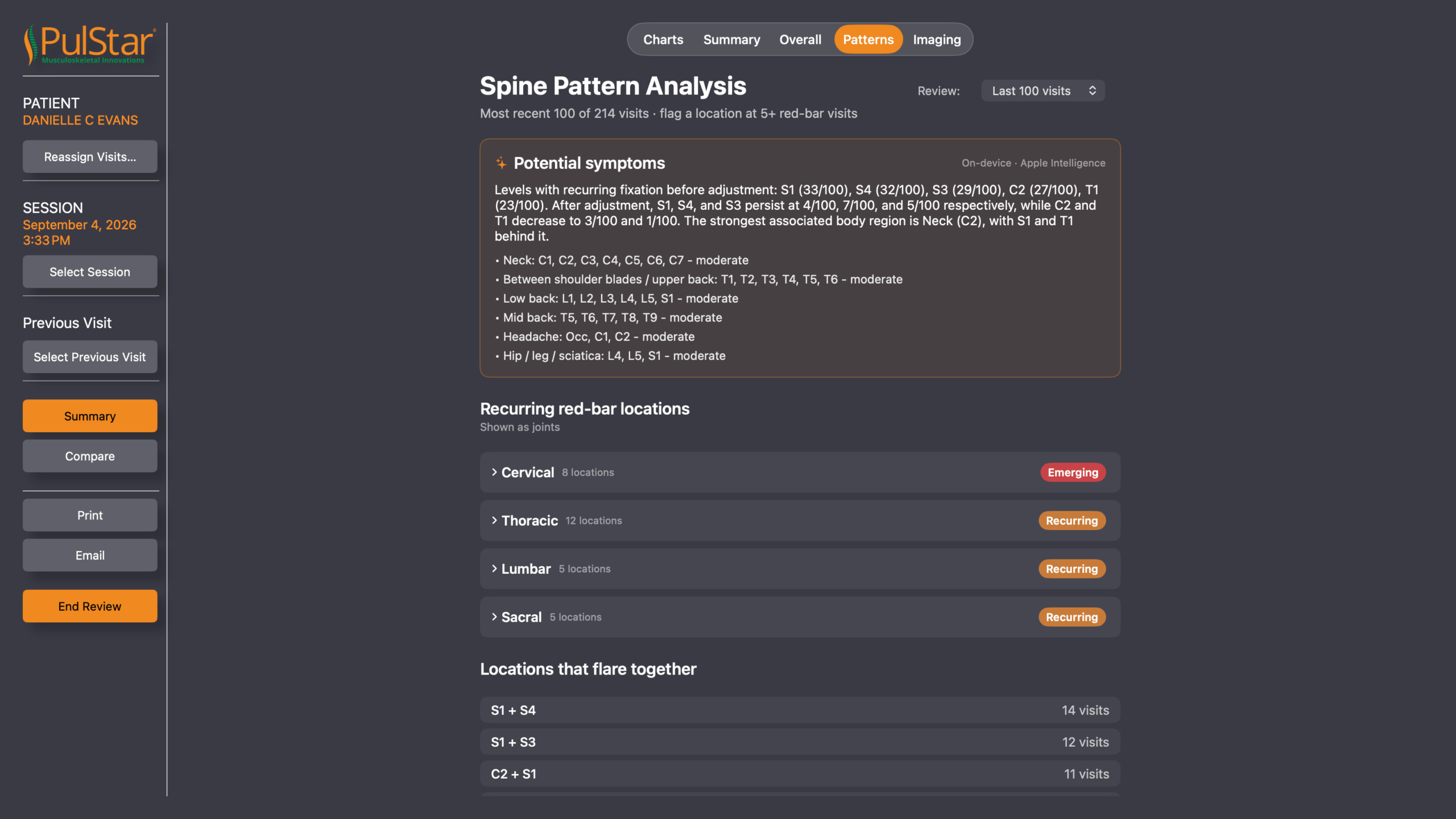Click the PulStar logo
Image resolution: width=1456 pixels, height=819 pixels.
(x=89, y=44)
